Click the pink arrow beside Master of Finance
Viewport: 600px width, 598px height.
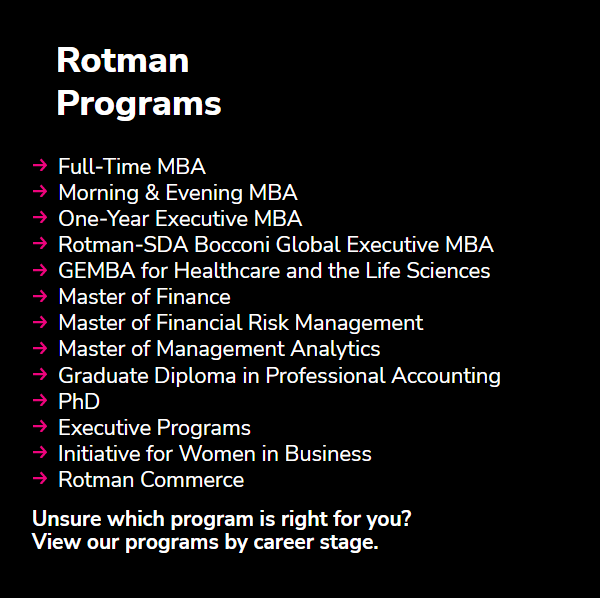tap(40, 296)
